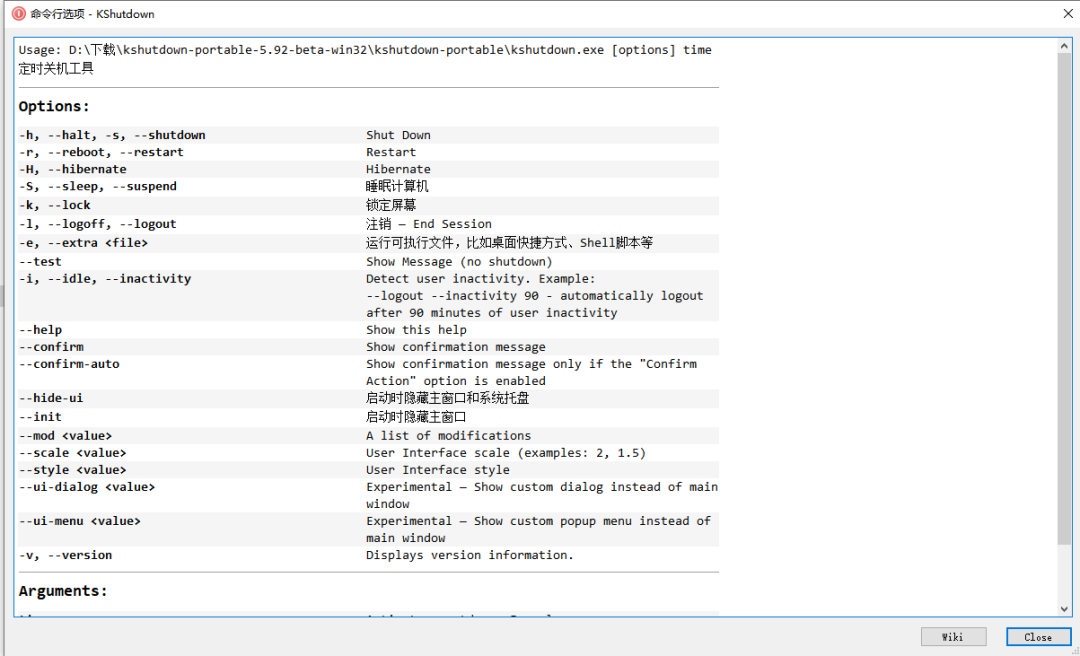The image size is (1080, 656).
Task: Select the "-r, --reboot, --restart" option text
Action: point(101,152)
